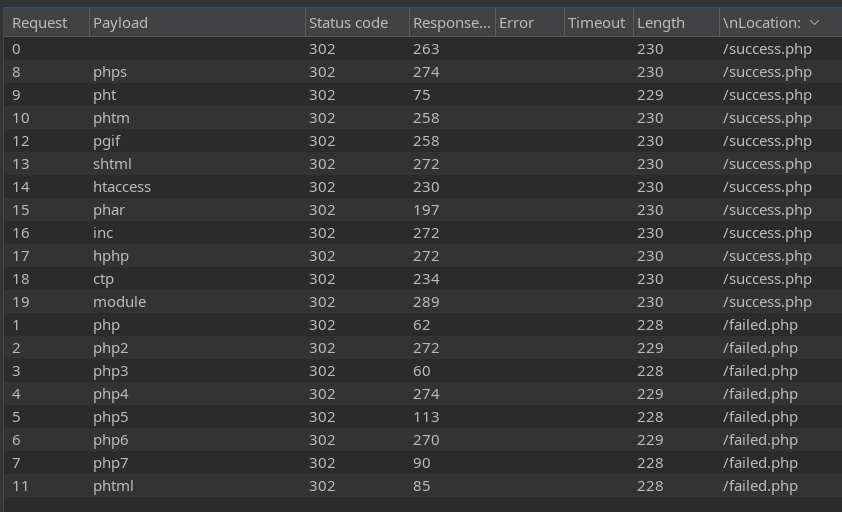Click the /failed.php location for php5 row

(x=760, y=417)
